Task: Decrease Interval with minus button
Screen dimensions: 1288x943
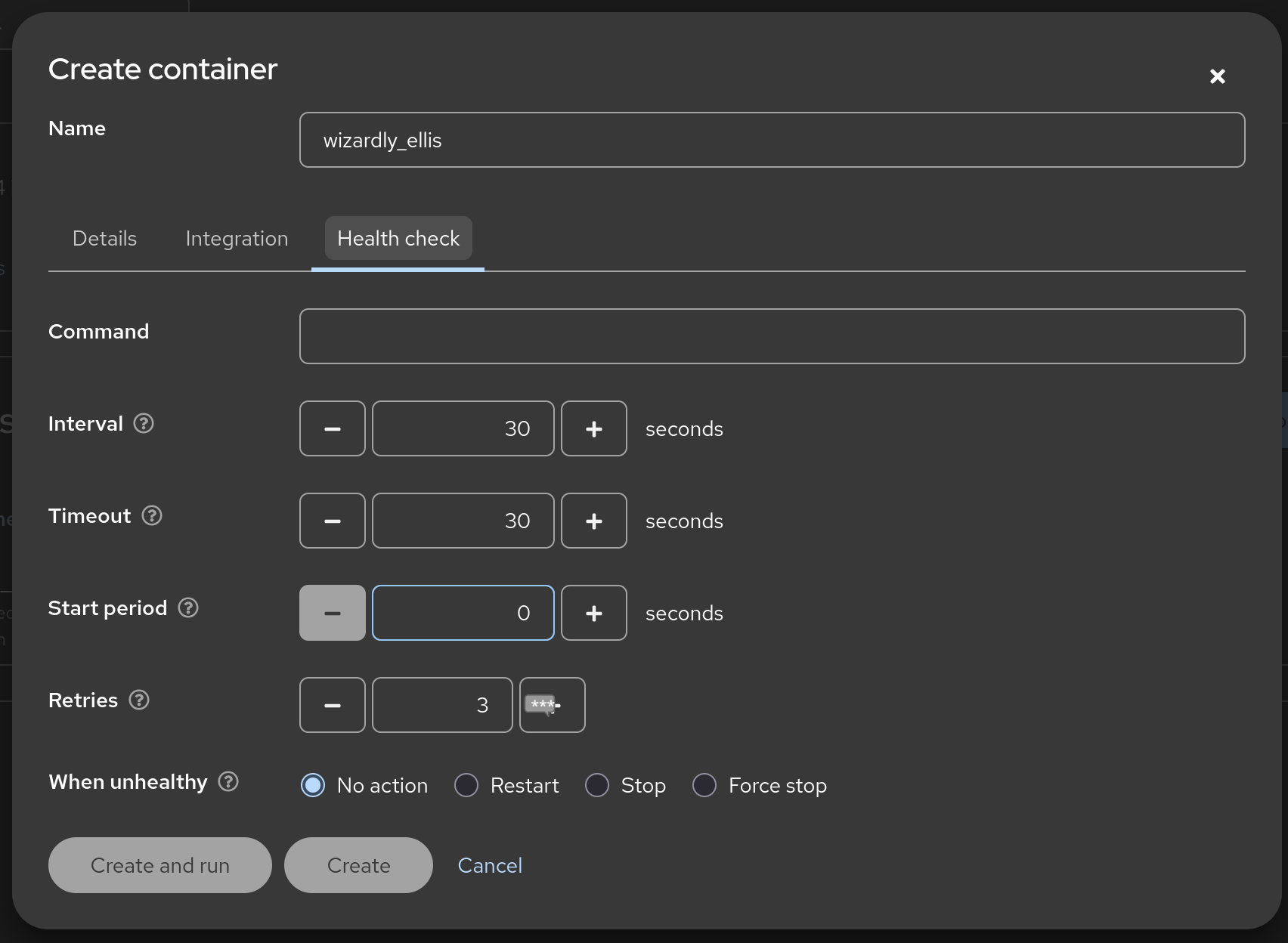Action: [x=333, y=428]
